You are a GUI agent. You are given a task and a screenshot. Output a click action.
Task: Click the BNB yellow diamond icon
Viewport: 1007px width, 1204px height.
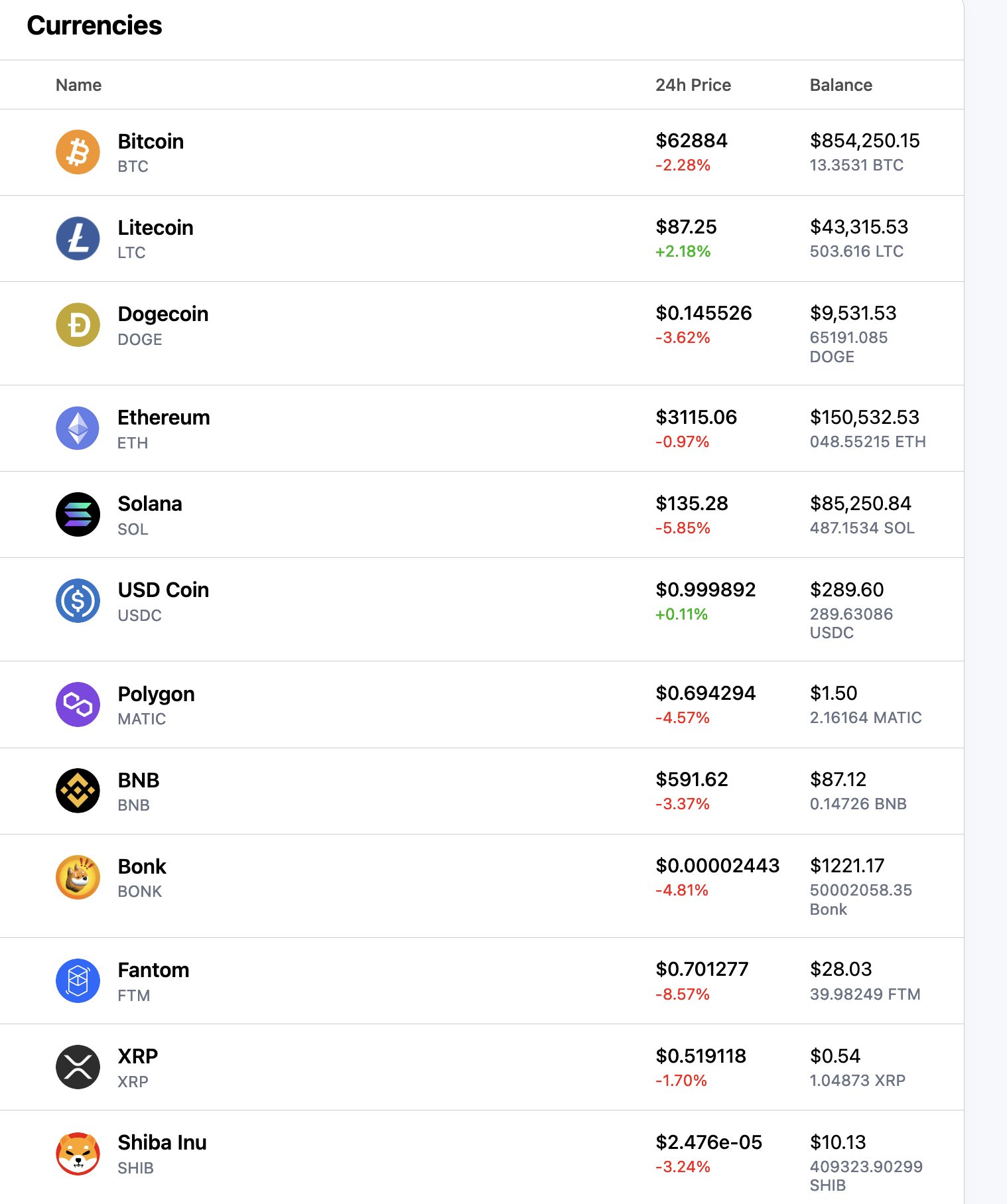pos(78,791)
